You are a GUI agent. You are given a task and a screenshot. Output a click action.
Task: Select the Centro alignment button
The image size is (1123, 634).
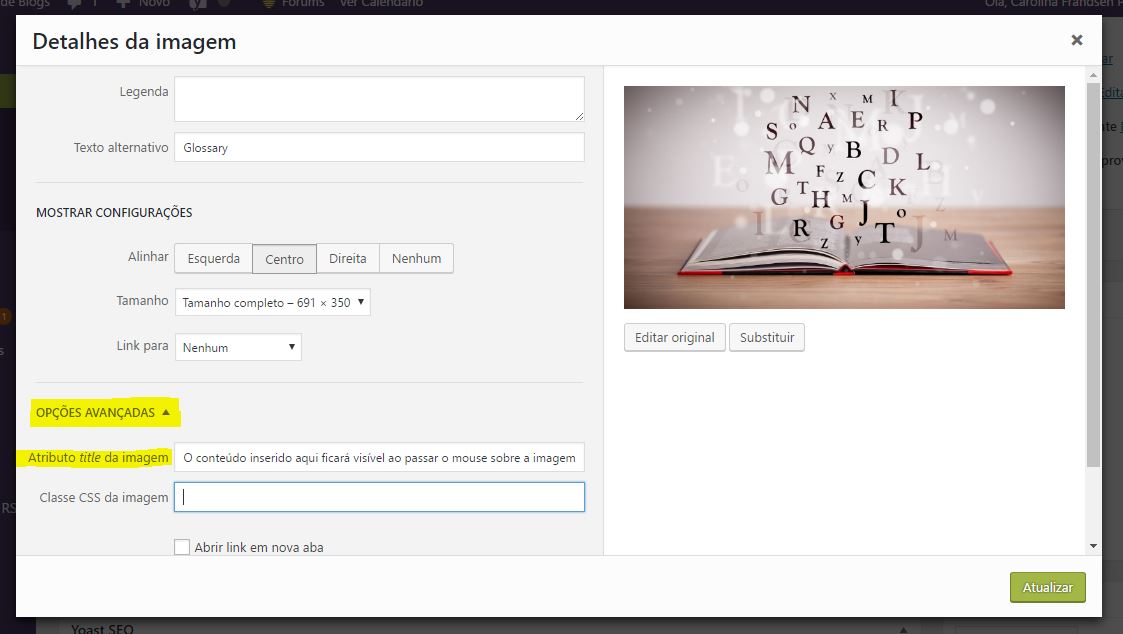pos(284,259)
